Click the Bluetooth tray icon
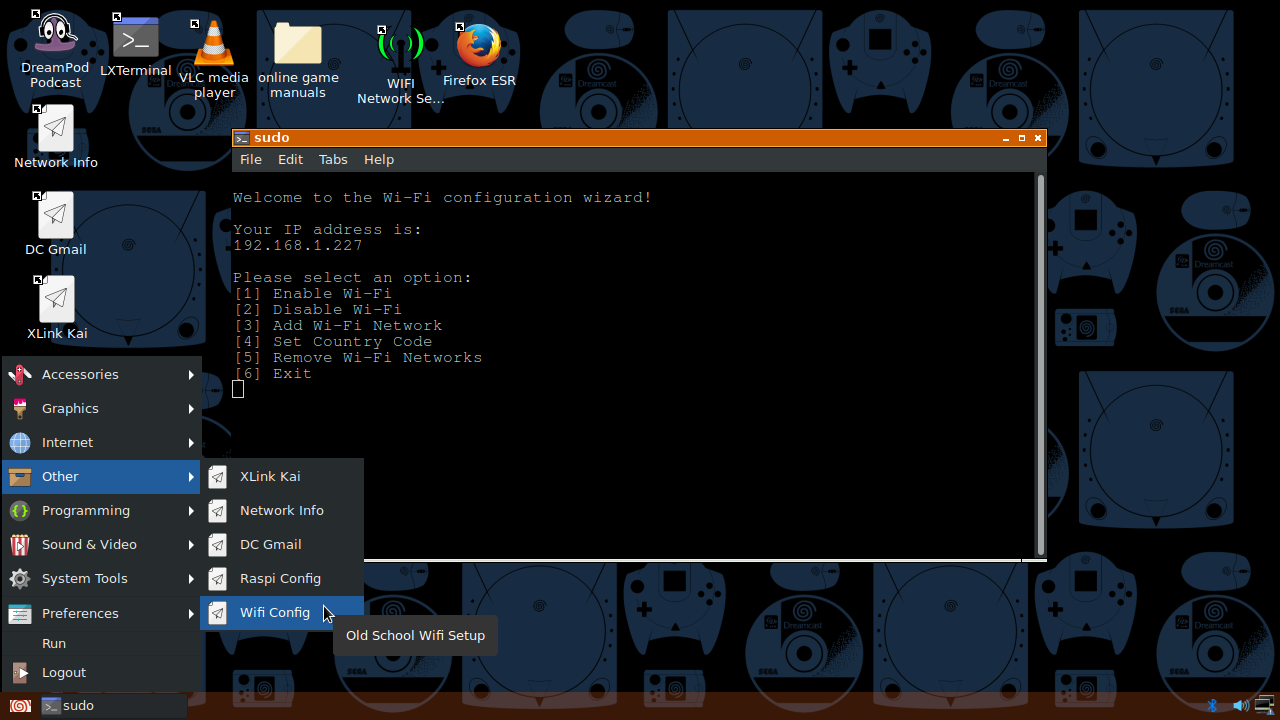Image resolution: width=1280 pixels, height=720 pixels. pyautogui.click(x=1212, y=706)
